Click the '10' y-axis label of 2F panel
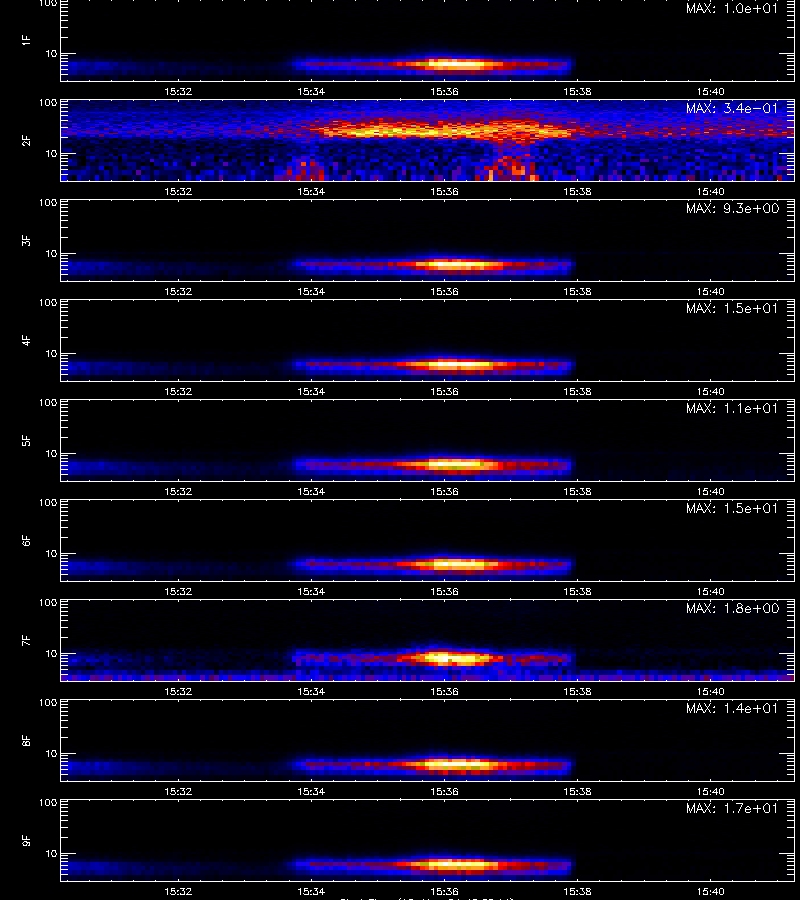This screenshot has width=800, height=900. [x=52, y=153]
